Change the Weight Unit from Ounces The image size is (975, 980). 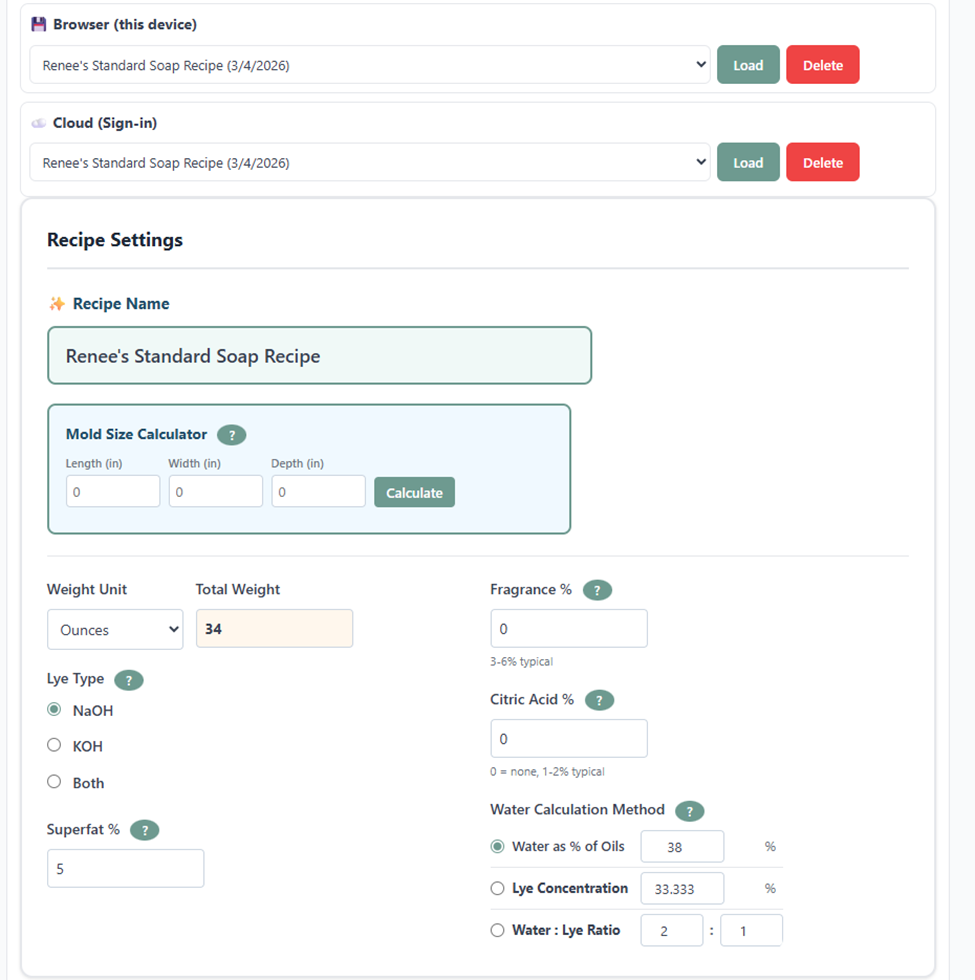pyautogui.click(x=114, y=628)
